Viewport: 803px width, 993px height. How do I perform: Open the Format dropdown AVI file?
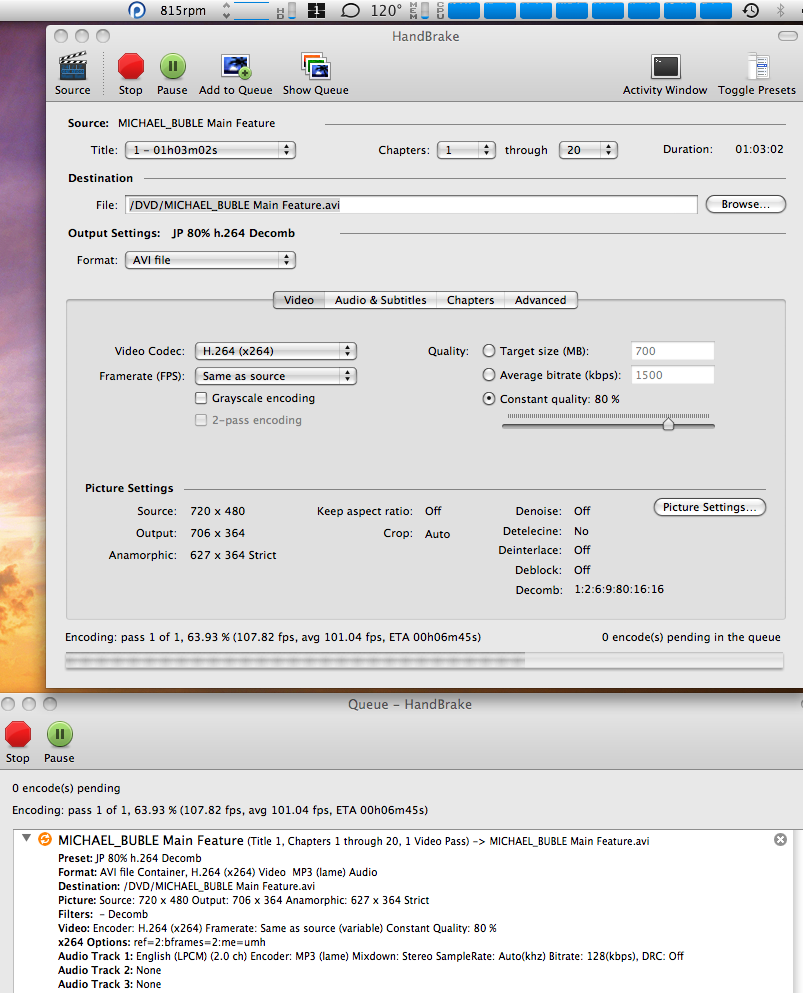[x=210, y=260]
